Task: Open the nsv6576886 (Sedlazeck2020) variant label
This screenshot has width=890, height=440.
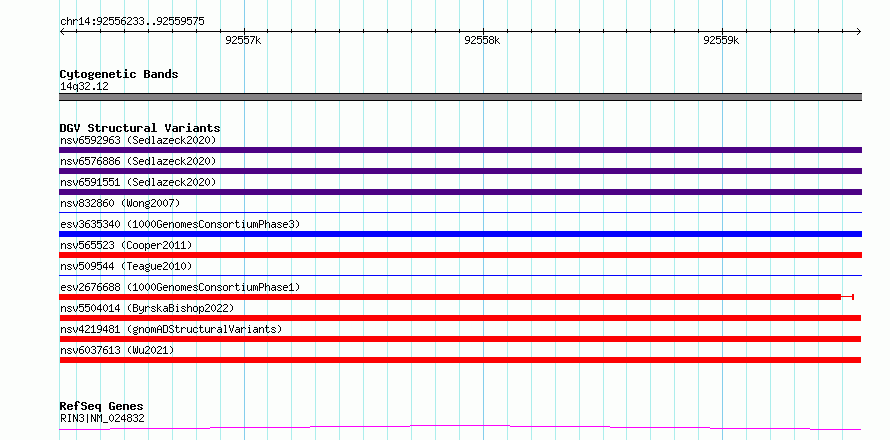Action: coord(138,161)
